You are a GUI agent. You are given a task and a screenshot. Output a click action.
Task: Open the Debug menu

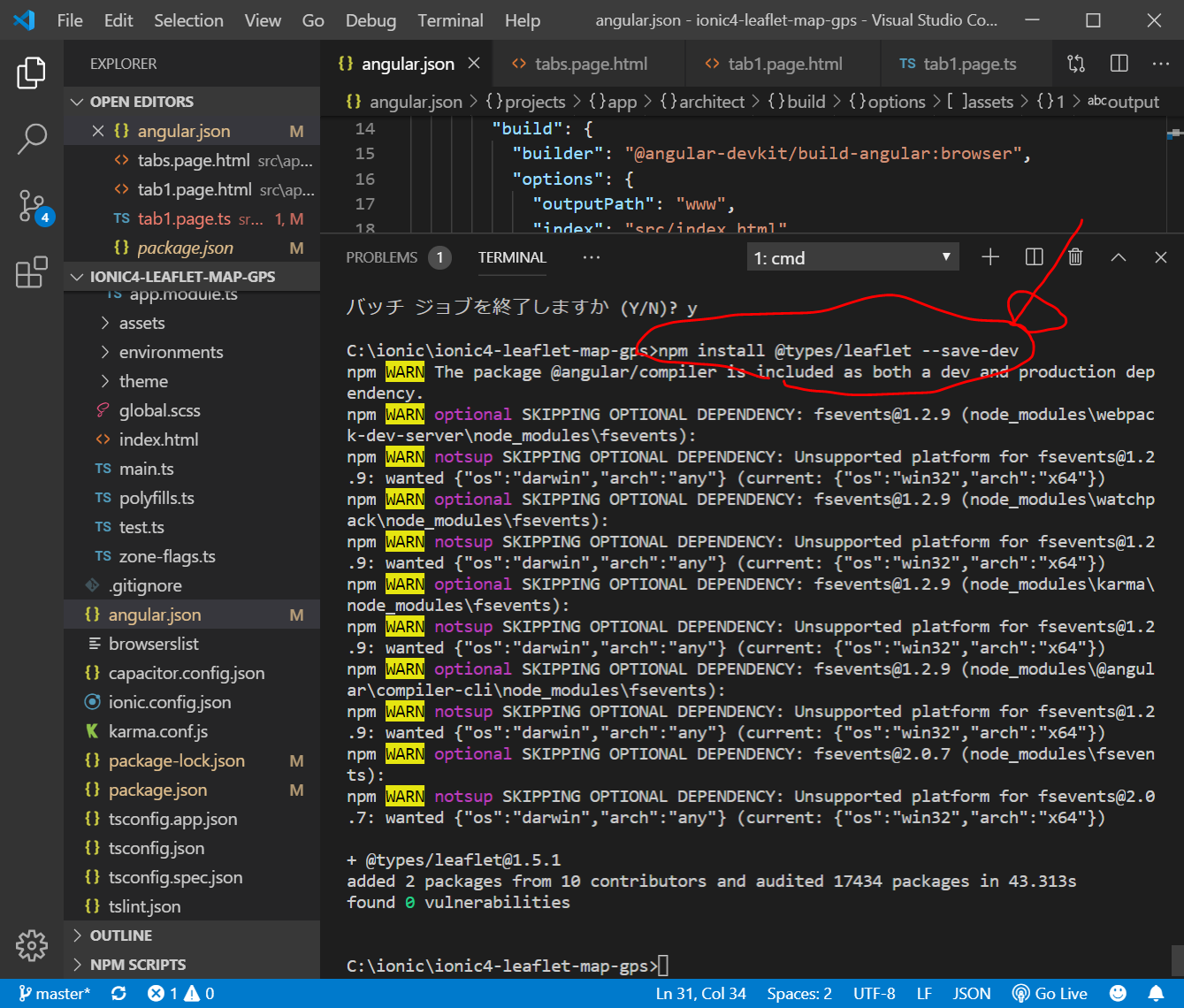click(370, 20)
